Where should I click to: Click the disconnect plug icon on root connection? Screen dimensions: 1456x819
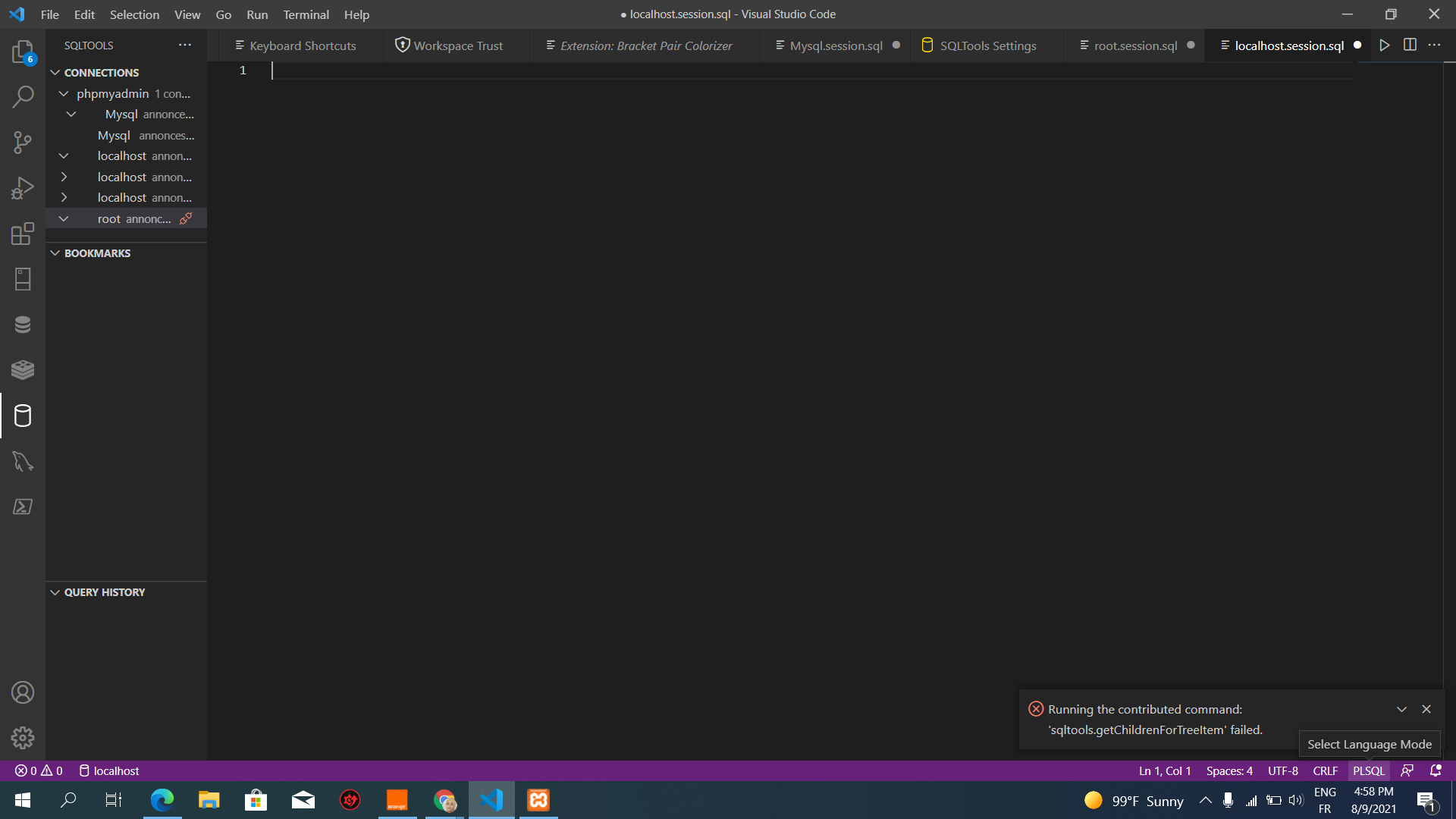tap(186, 218)
